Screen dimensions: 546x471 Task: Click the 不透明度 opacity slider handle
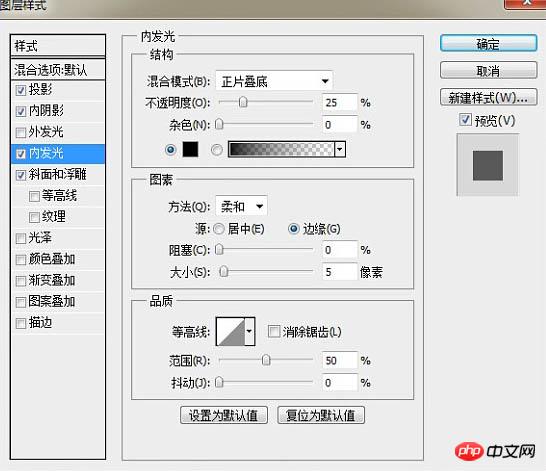[243, 102]
